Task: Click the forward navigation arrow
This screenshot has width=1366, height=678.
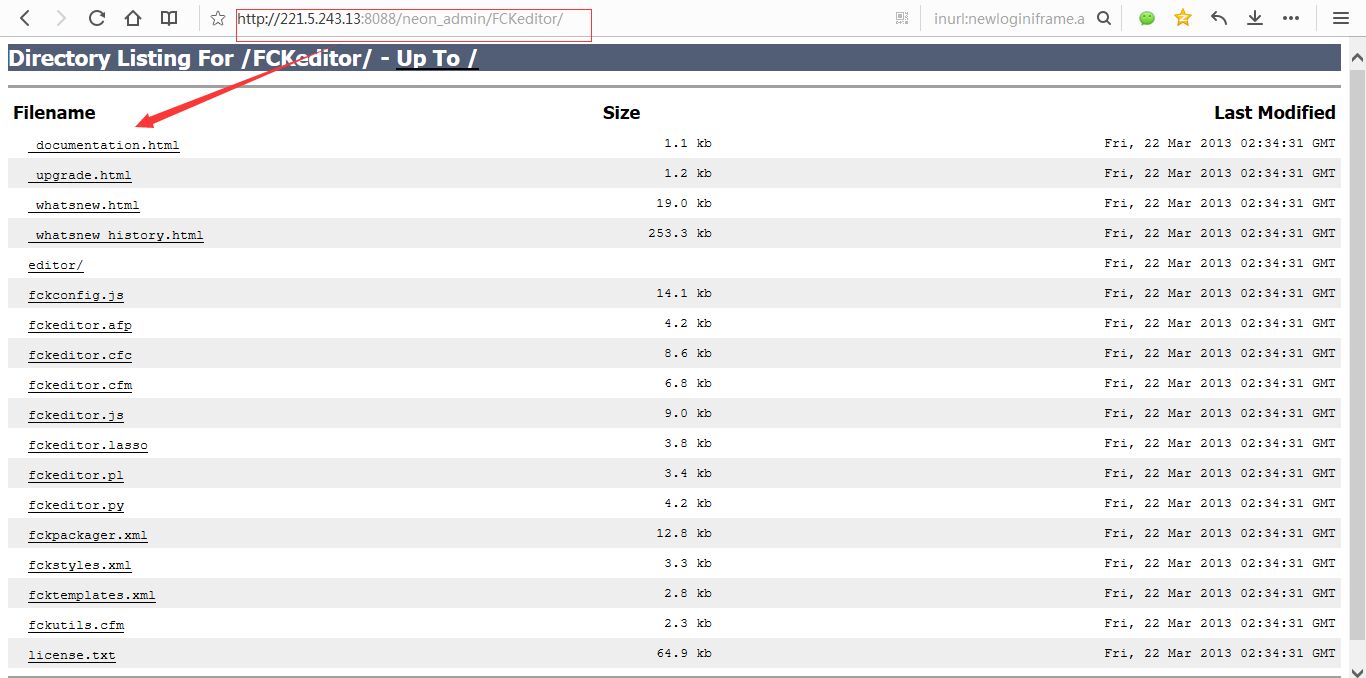Action: (61, 18)
